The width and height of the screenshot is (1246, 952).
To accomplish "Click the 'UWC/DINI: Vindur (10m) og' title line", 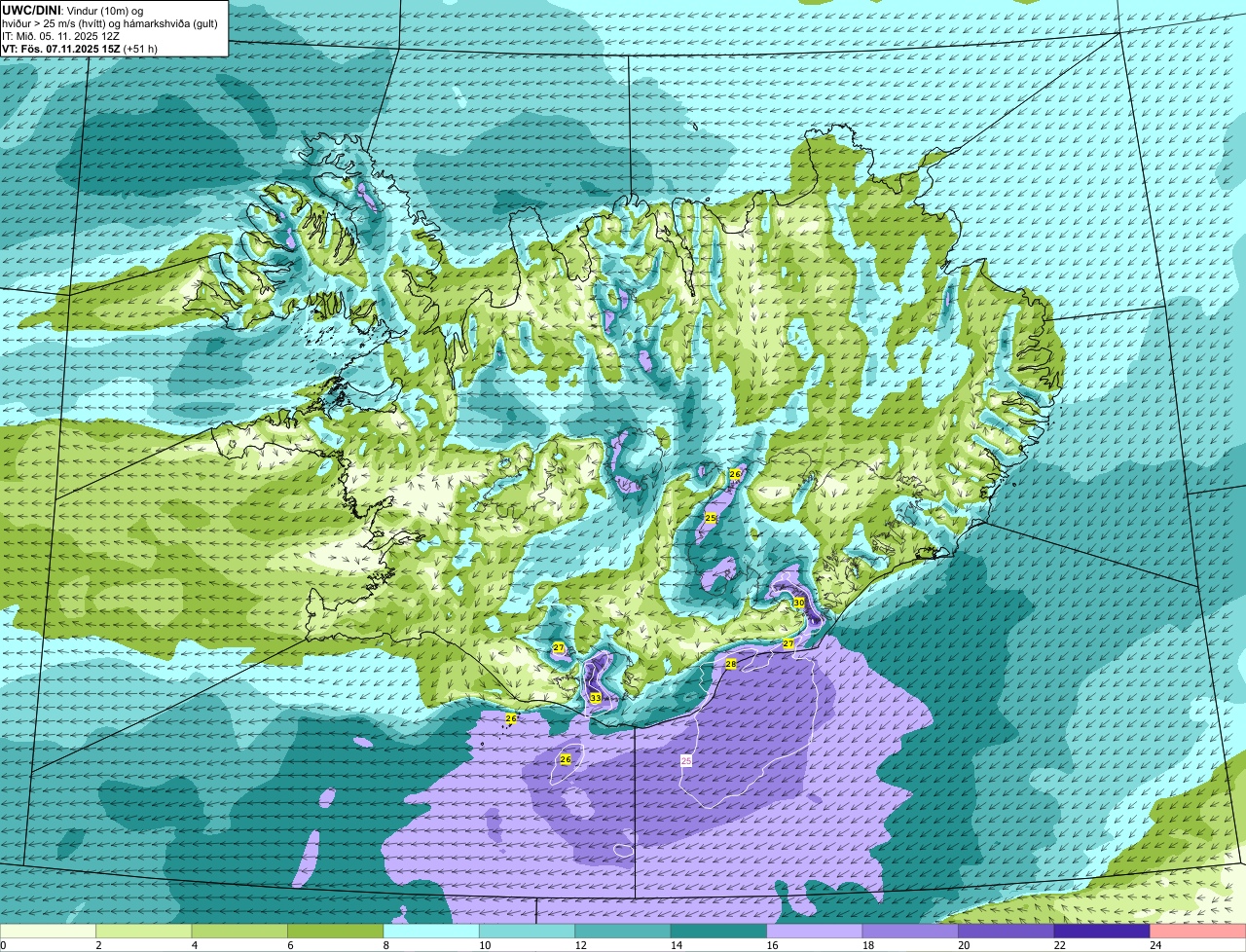I will 73,10.
